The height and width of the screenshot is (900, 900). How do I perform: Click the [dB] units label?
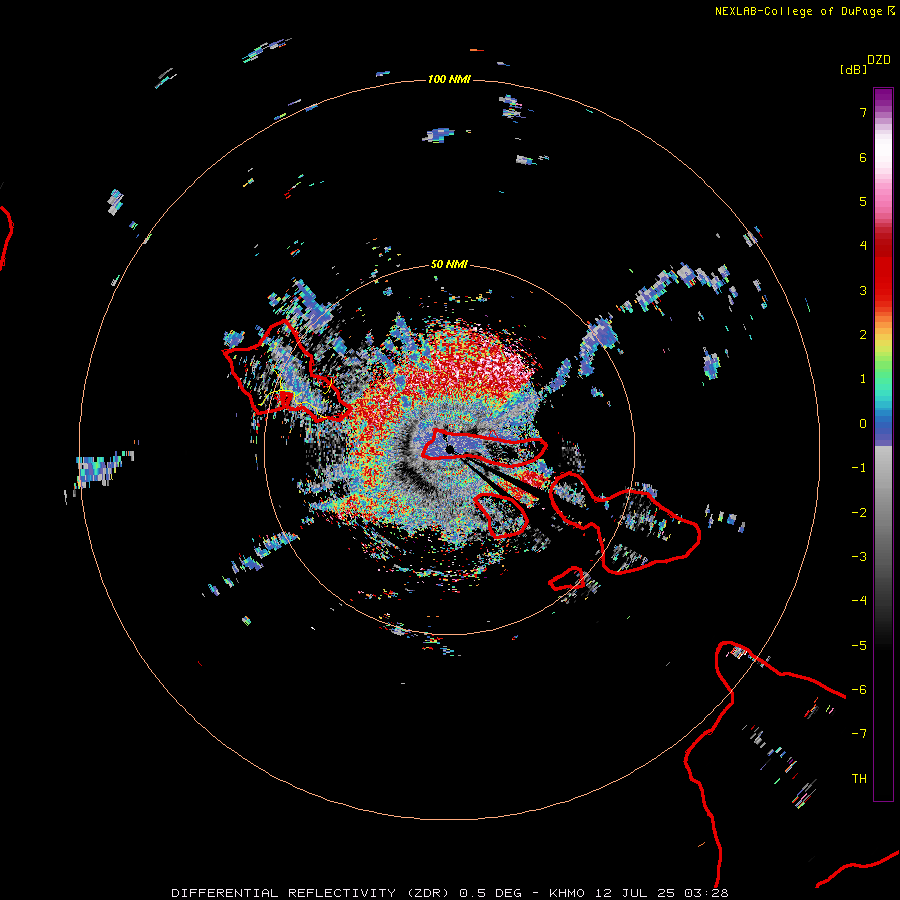(853, 69)
